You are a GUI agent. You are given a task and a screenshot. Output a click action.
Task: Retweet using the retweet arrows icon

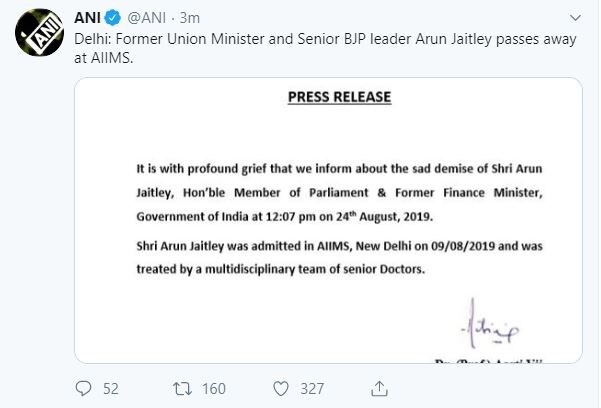coord(182,386)
